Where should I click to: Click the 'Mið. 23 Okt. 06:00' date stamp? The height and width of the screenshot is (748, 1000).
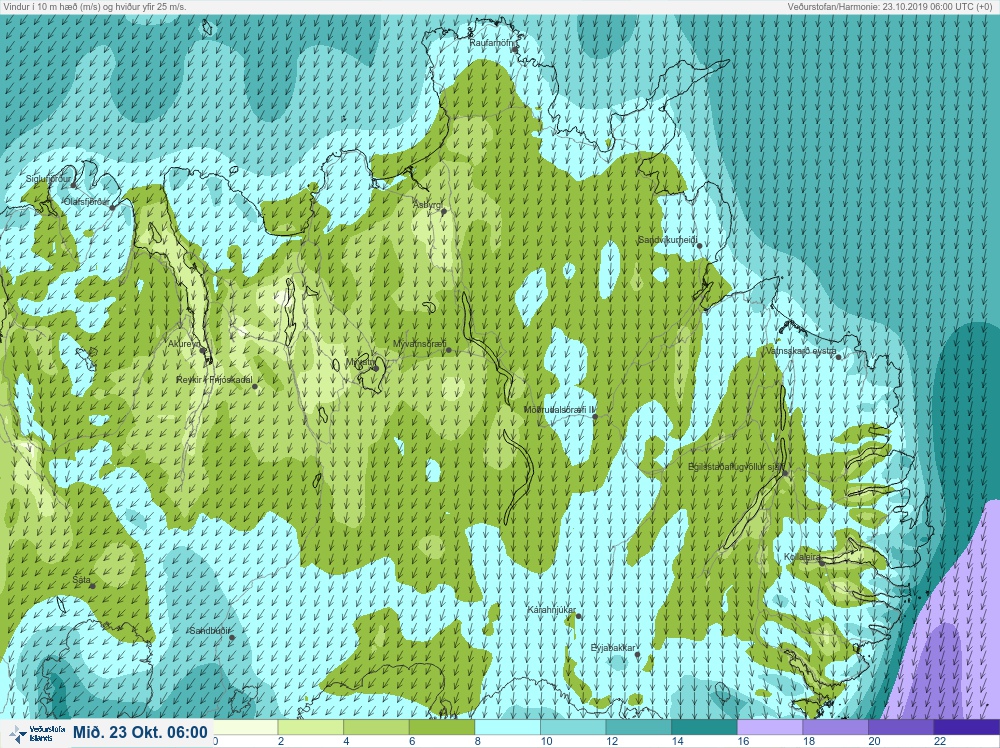(140, 732)
